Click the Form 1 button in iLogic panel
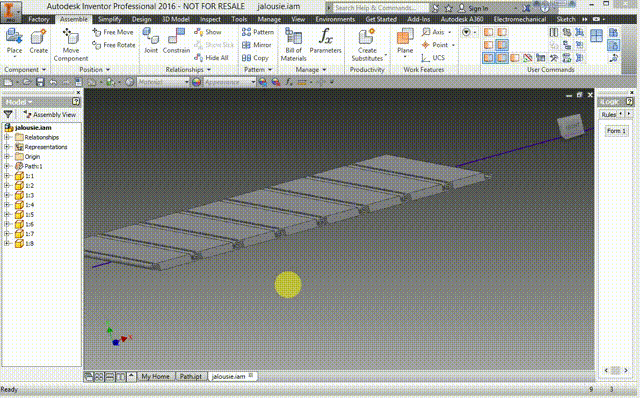The width and height of the screenshot is (640, 398). (616, 131)
